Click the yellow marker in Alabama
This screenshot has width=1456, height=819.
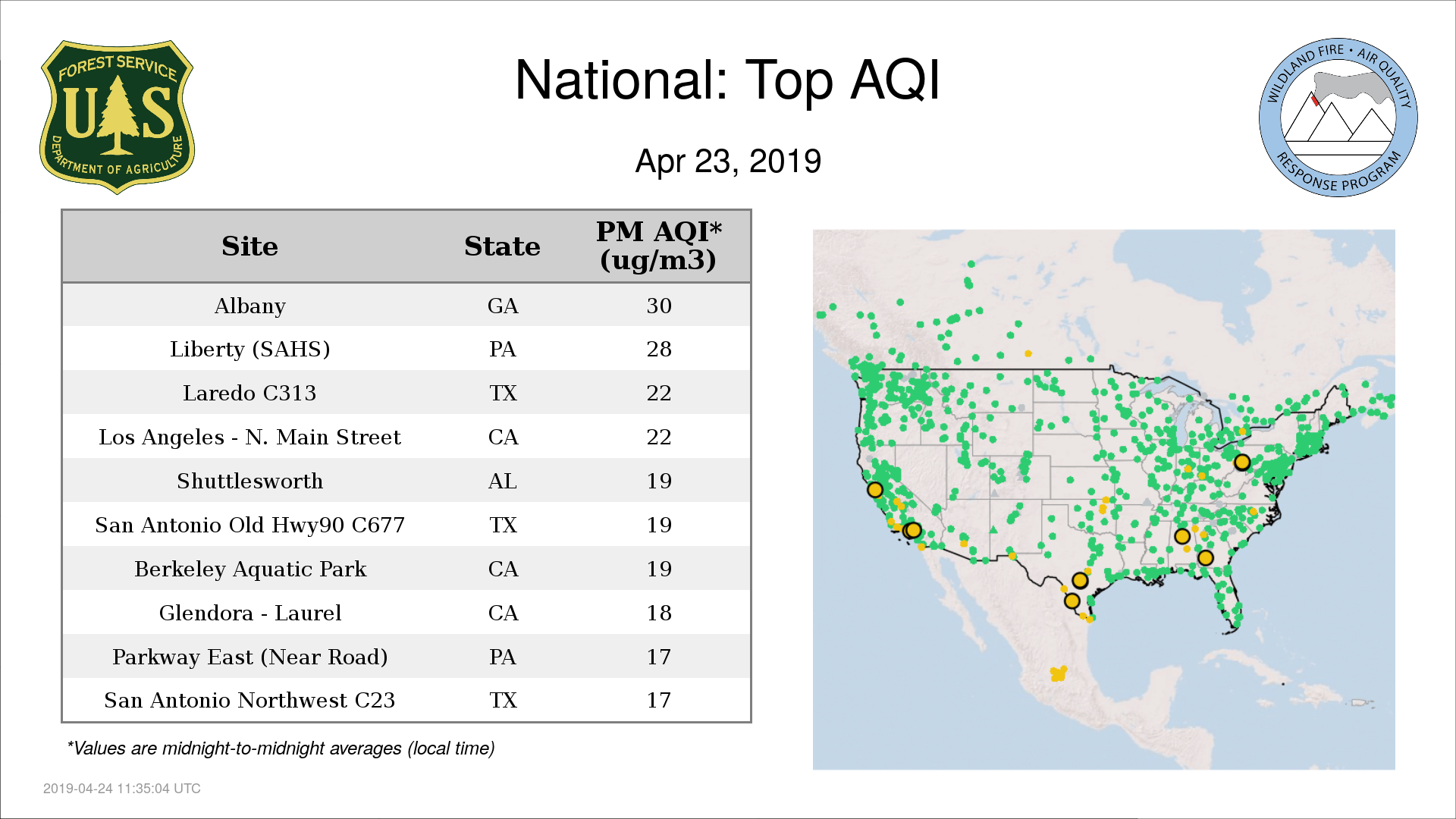(1181, 537)
